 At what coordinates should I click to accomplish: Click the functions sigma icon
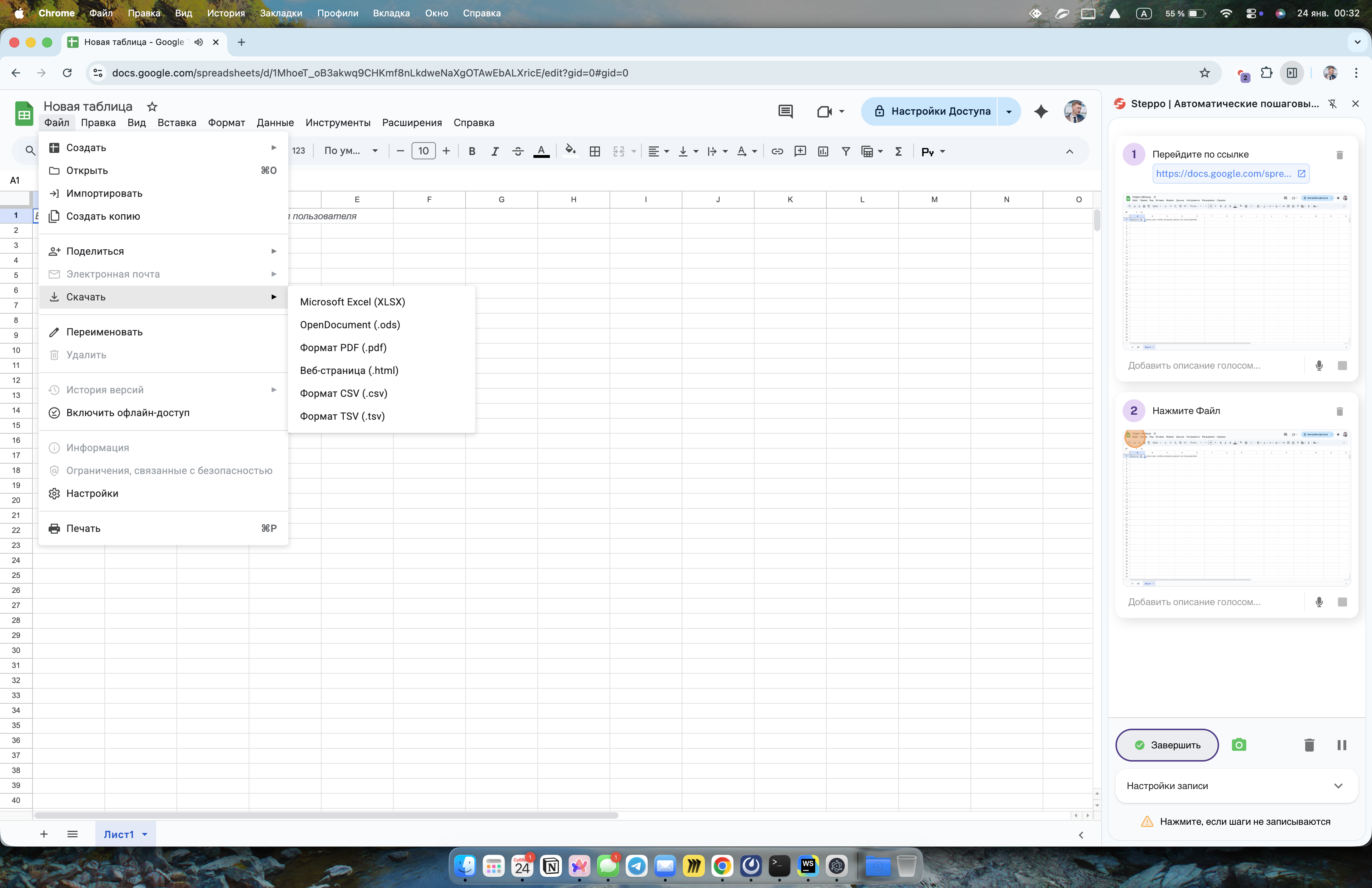pos(898,151)
